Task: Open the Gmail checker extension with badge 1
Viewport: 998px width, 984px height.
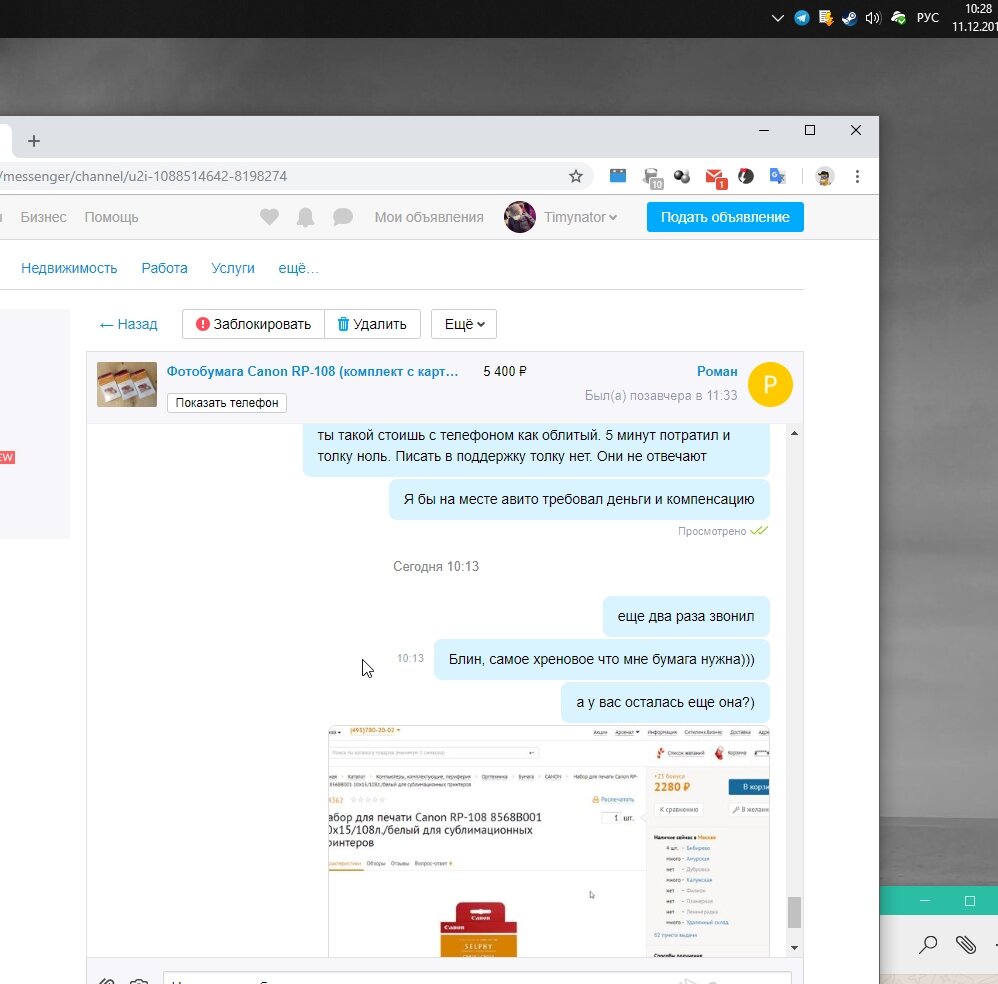Action: coord(715,178)
